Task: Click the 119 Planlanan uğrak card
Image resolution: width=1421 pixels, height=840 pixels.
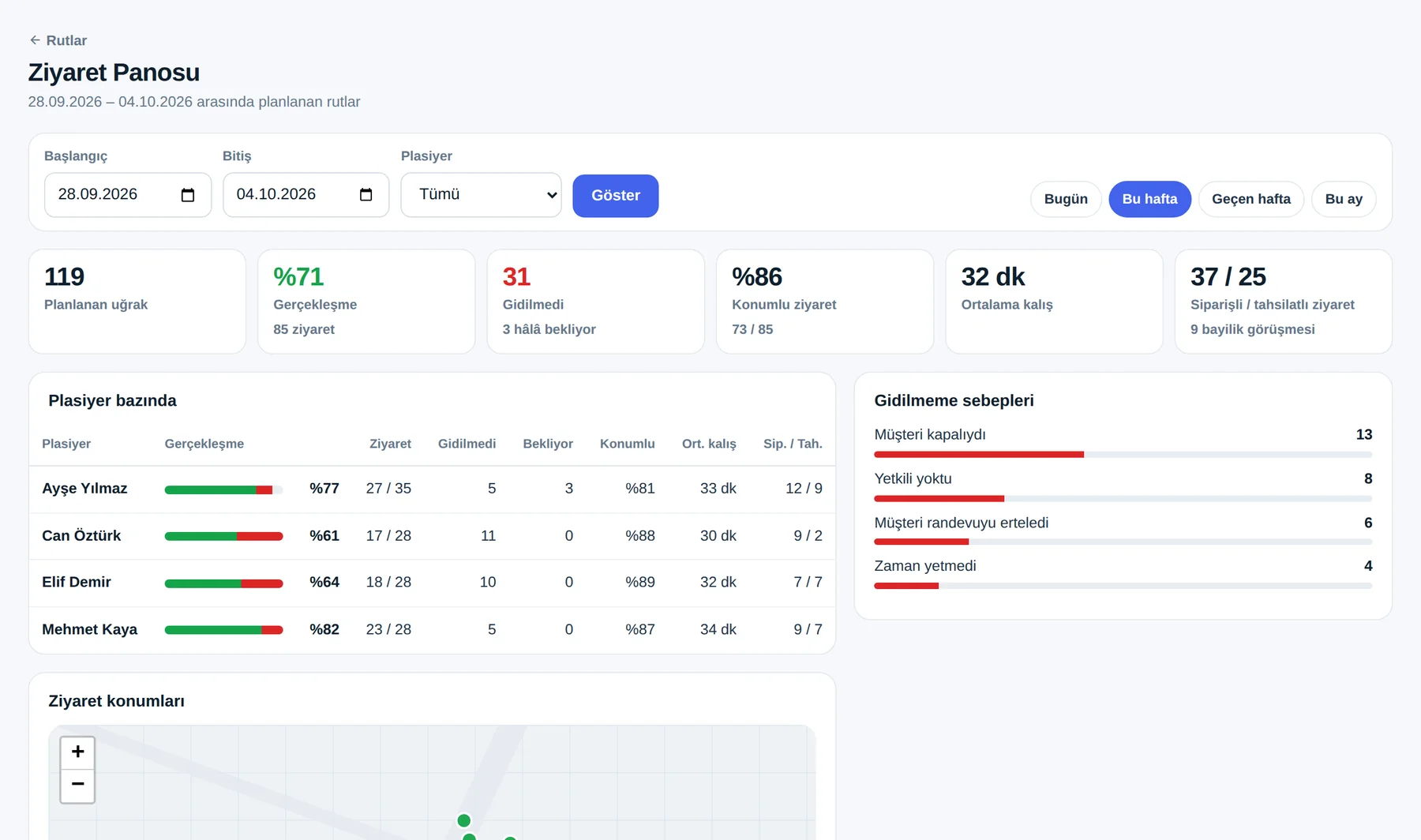Action: tap(137, 302)
